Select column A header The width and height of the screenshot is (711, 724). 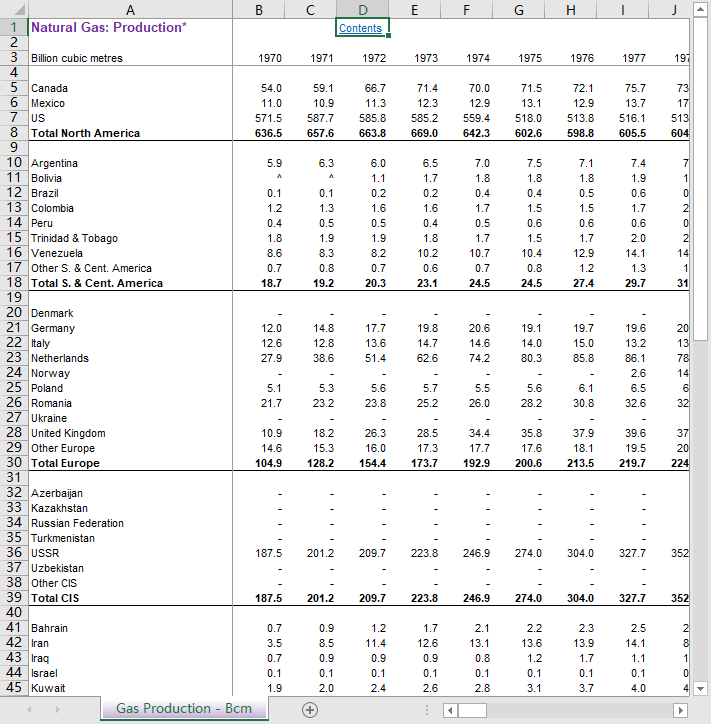(x=130, y=10)
